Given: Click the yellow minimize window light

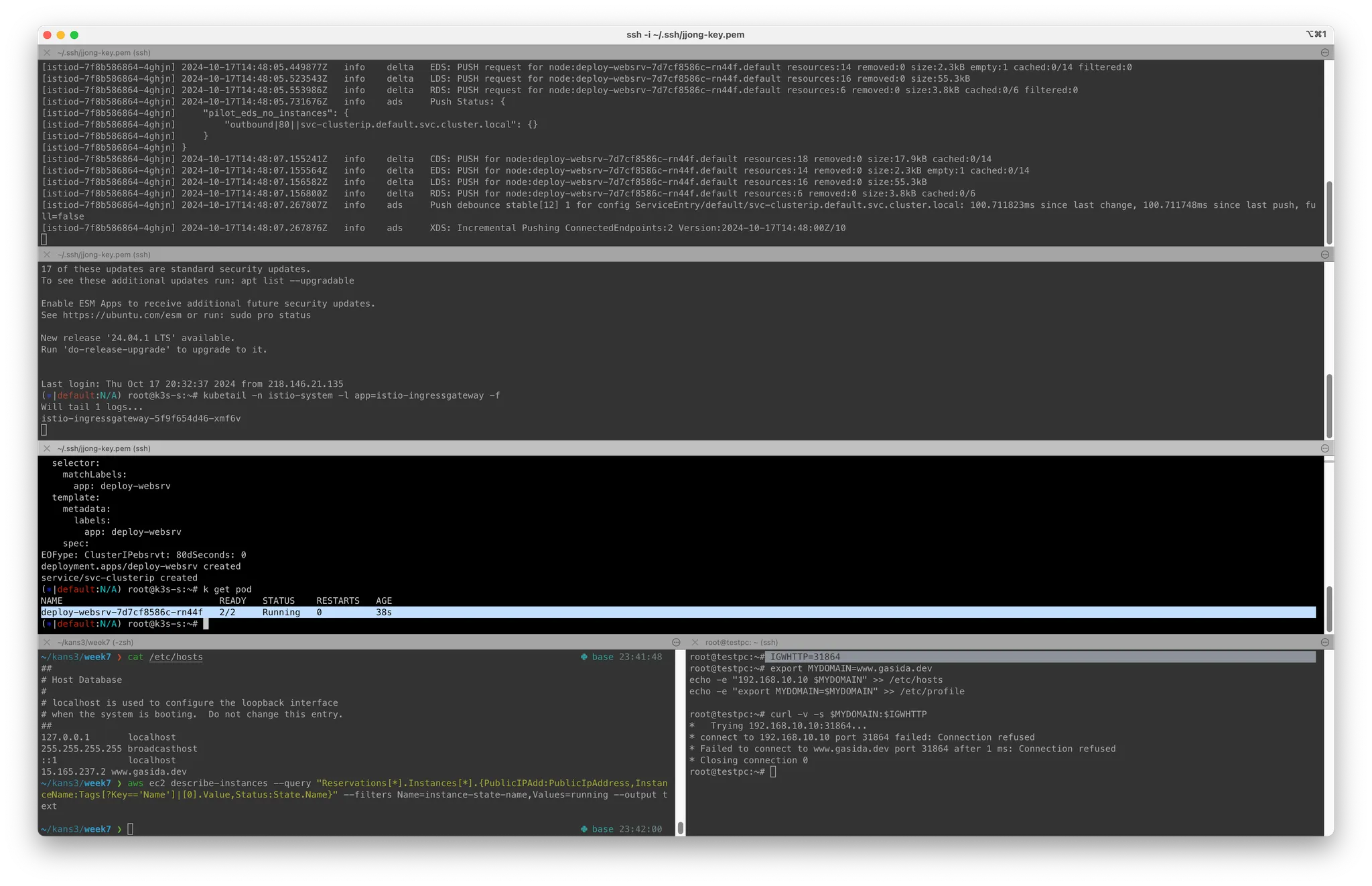Looking at the screenshot, I should (x=61, y=35).
